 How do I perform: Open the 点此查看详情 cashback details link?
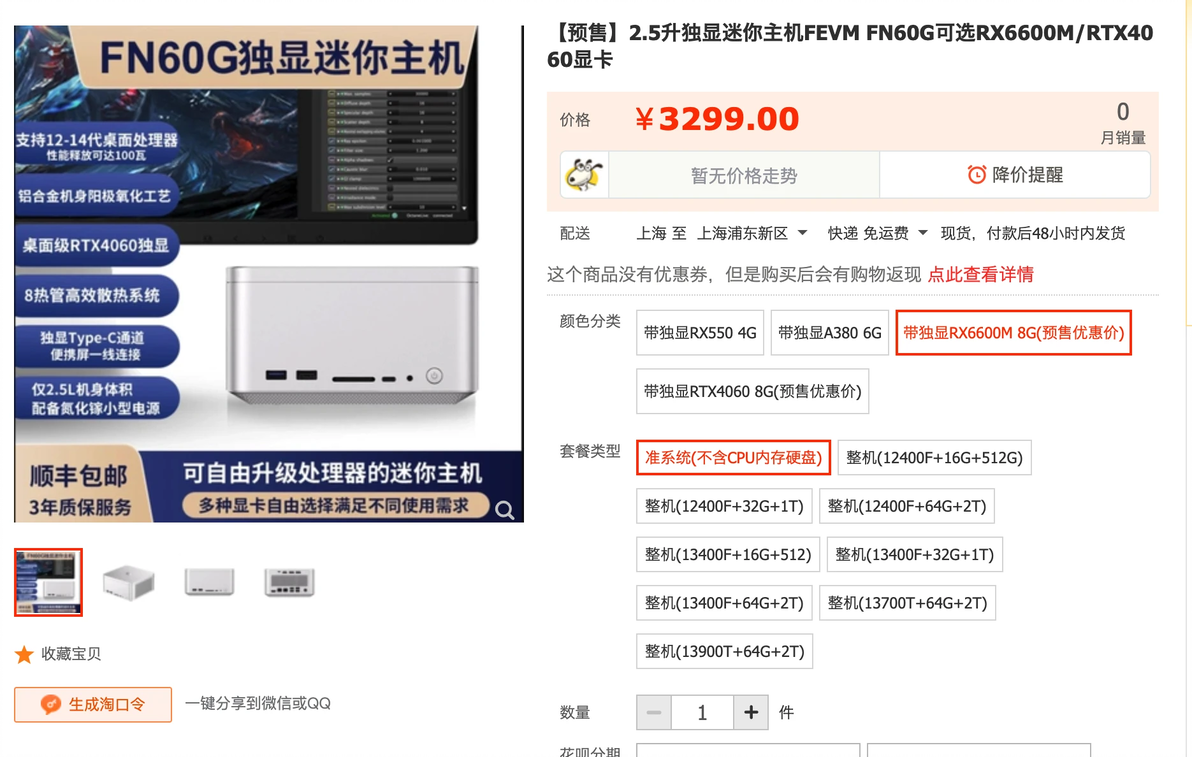click(x=981, y=274)
